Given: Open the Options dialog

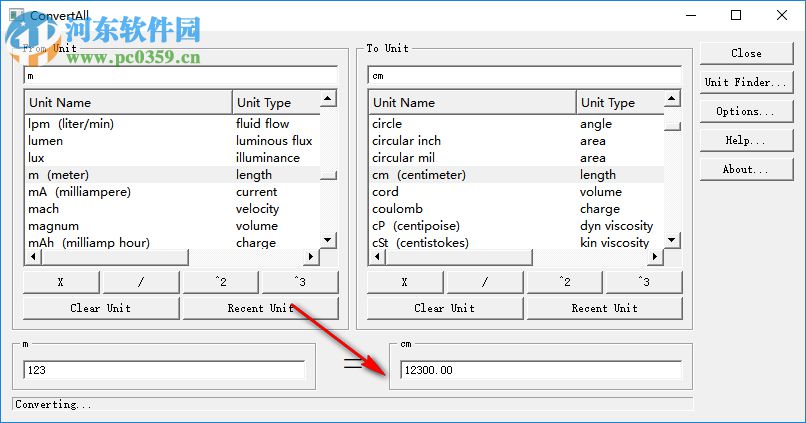Looking at the screenshot, I should pyautogui.click(x=746, y=112).
